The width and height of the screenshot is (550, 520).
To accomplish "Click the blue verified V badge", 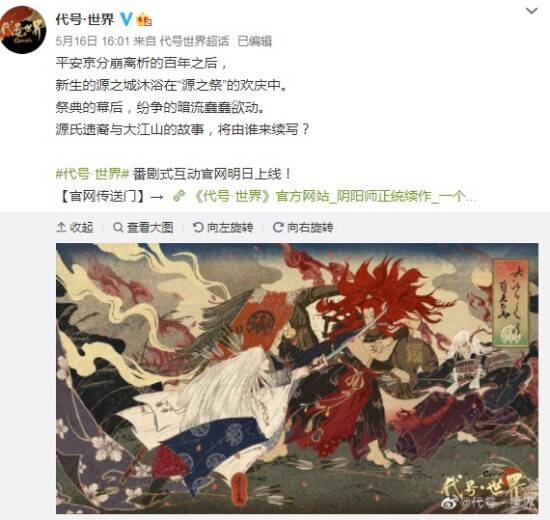I will click(126, 19).
